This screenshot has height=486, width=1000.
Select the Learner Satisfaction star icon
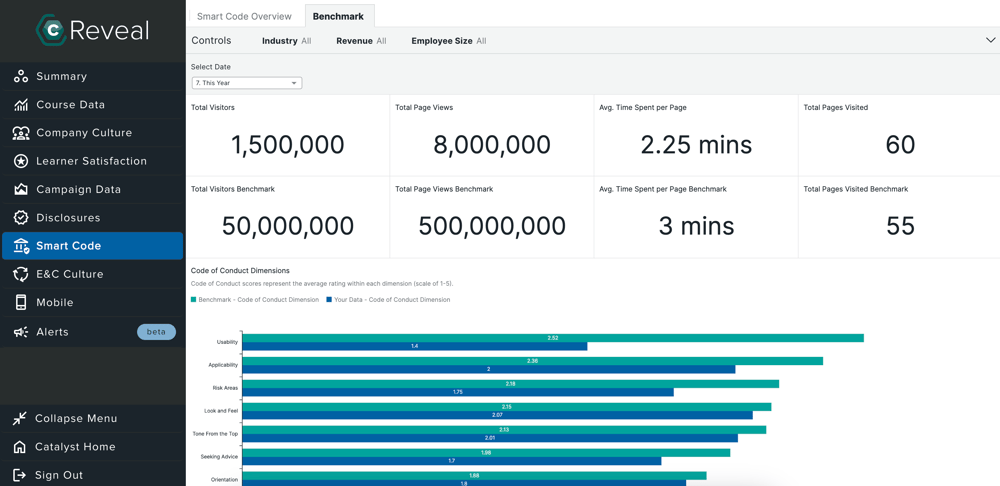20,161
